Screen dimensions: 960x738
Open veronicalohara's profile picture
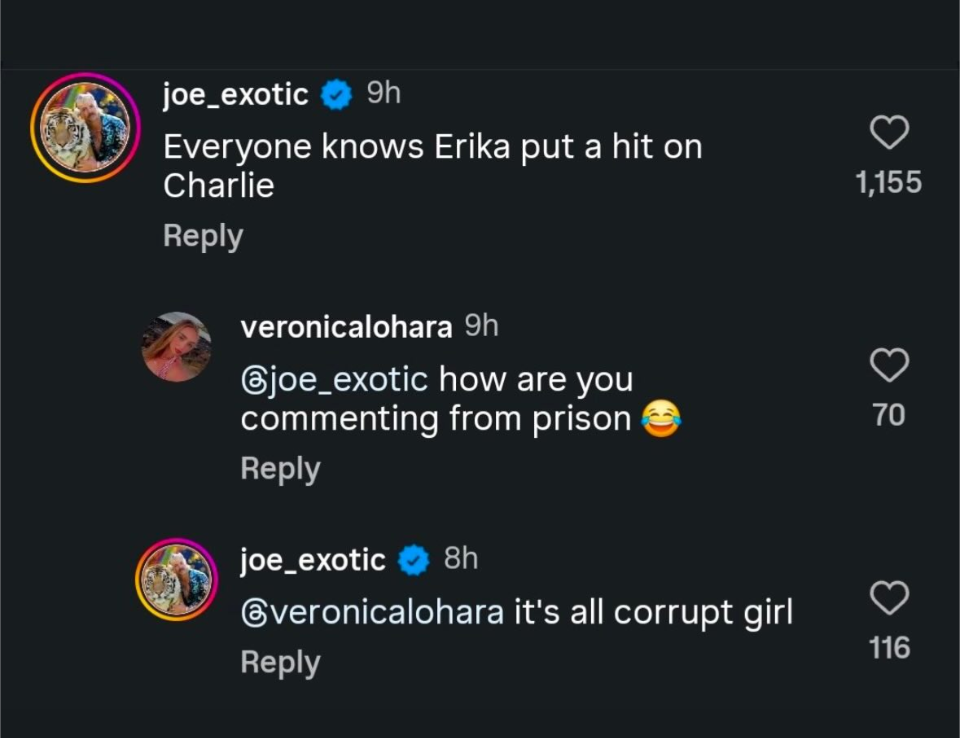tap(176, 347)
